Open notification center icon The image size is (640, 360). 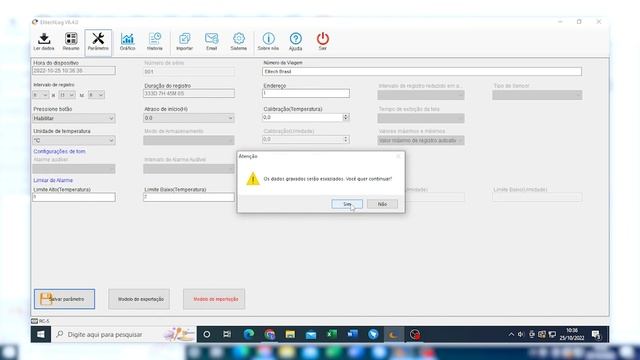[596, 335]
